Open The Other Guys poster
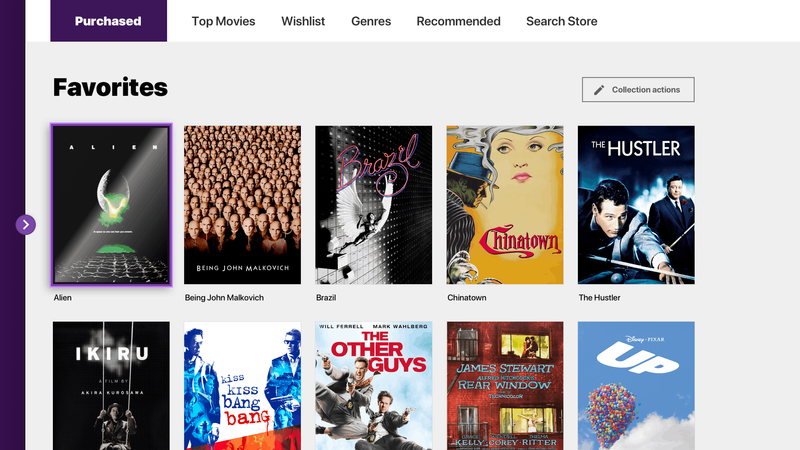This screenshot has width=800, height=450. [x=373, y=386]
